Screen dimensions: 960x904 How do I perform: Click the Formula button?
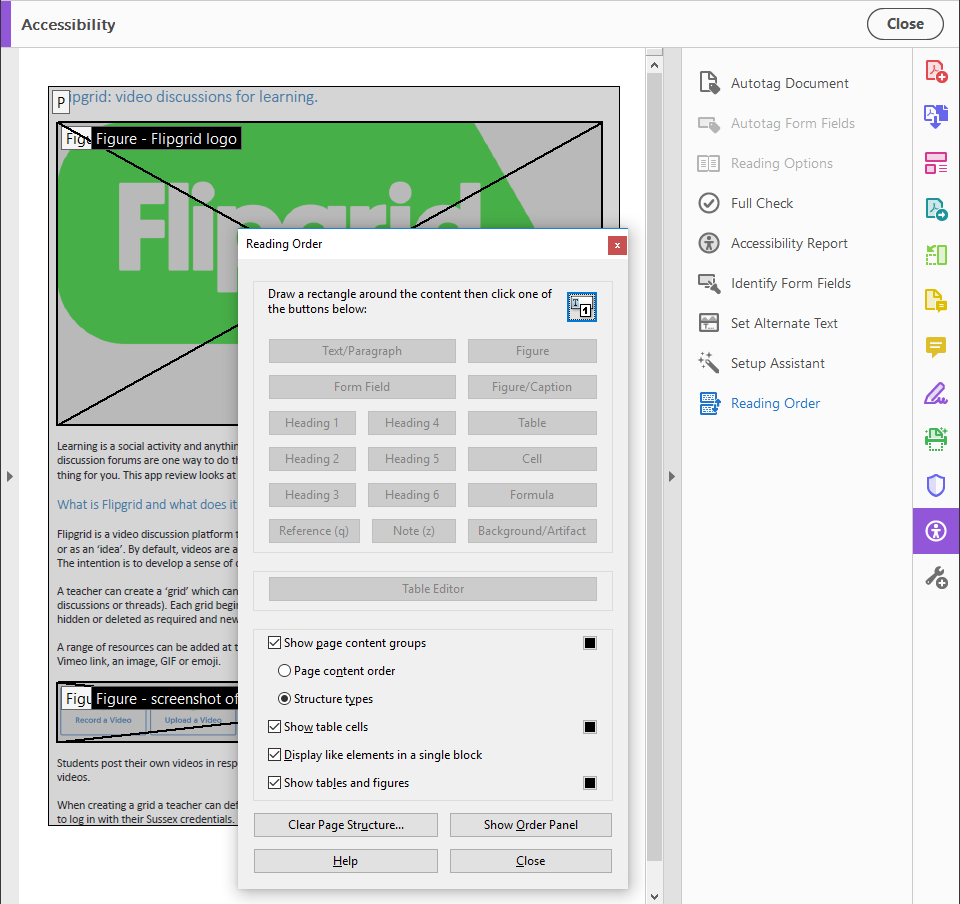[x=532, y=495]
